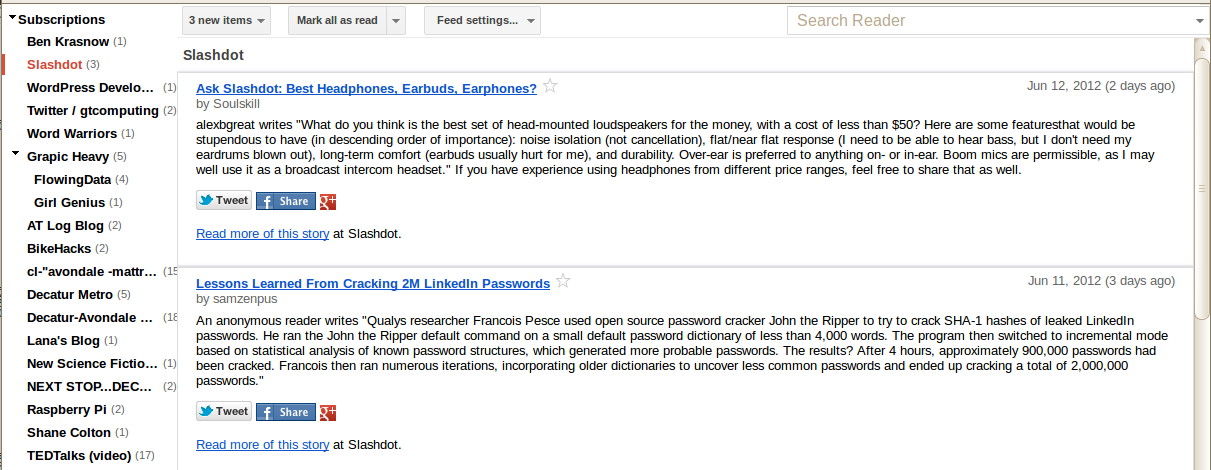The height and width of the screenshot is (470, 1211).
Task: Star the Best Headphones article
Action: click(x=550, y=86)
